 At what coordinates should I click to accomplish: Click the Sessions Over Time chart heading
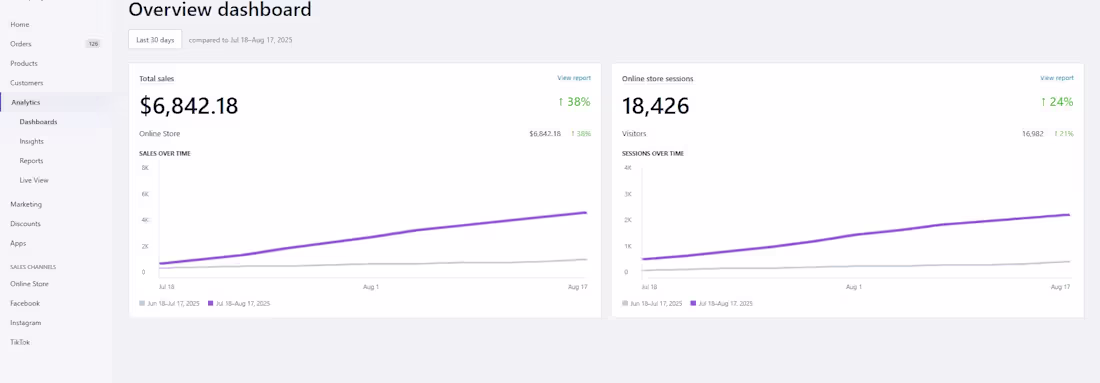[652, 154]
